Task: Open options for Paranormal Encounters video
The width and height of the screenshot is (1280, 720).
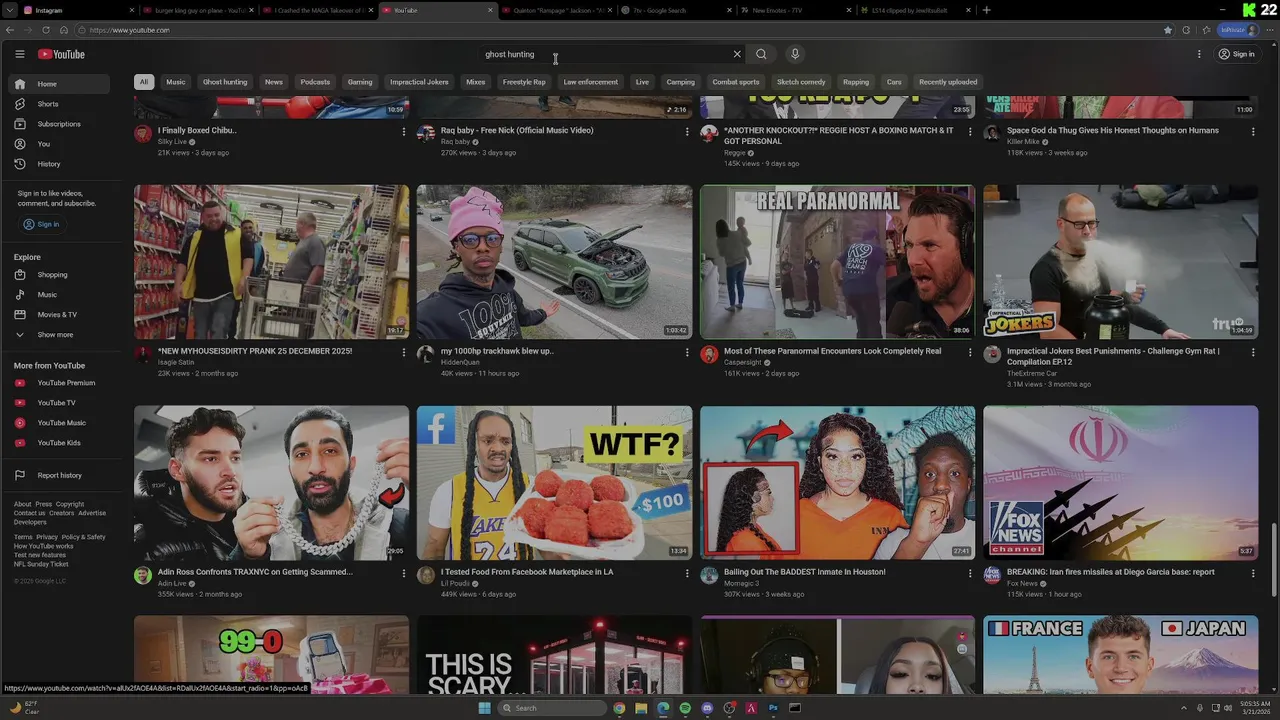Action: 970,352
